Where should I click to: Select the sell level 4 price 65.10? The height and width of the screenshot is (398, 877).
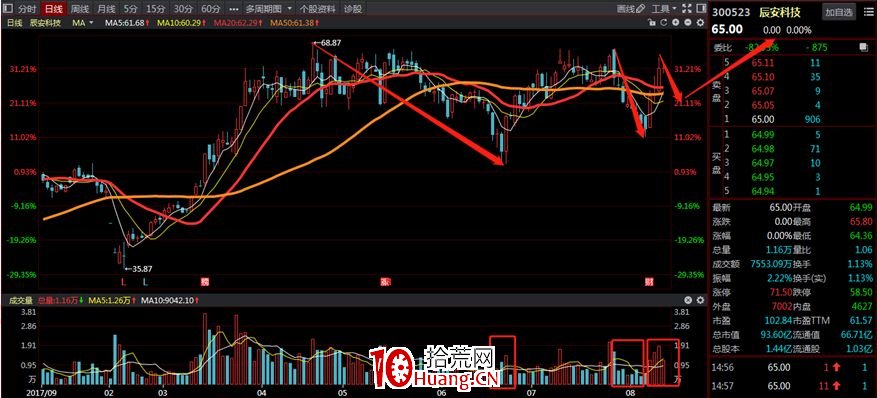[763, 77]
